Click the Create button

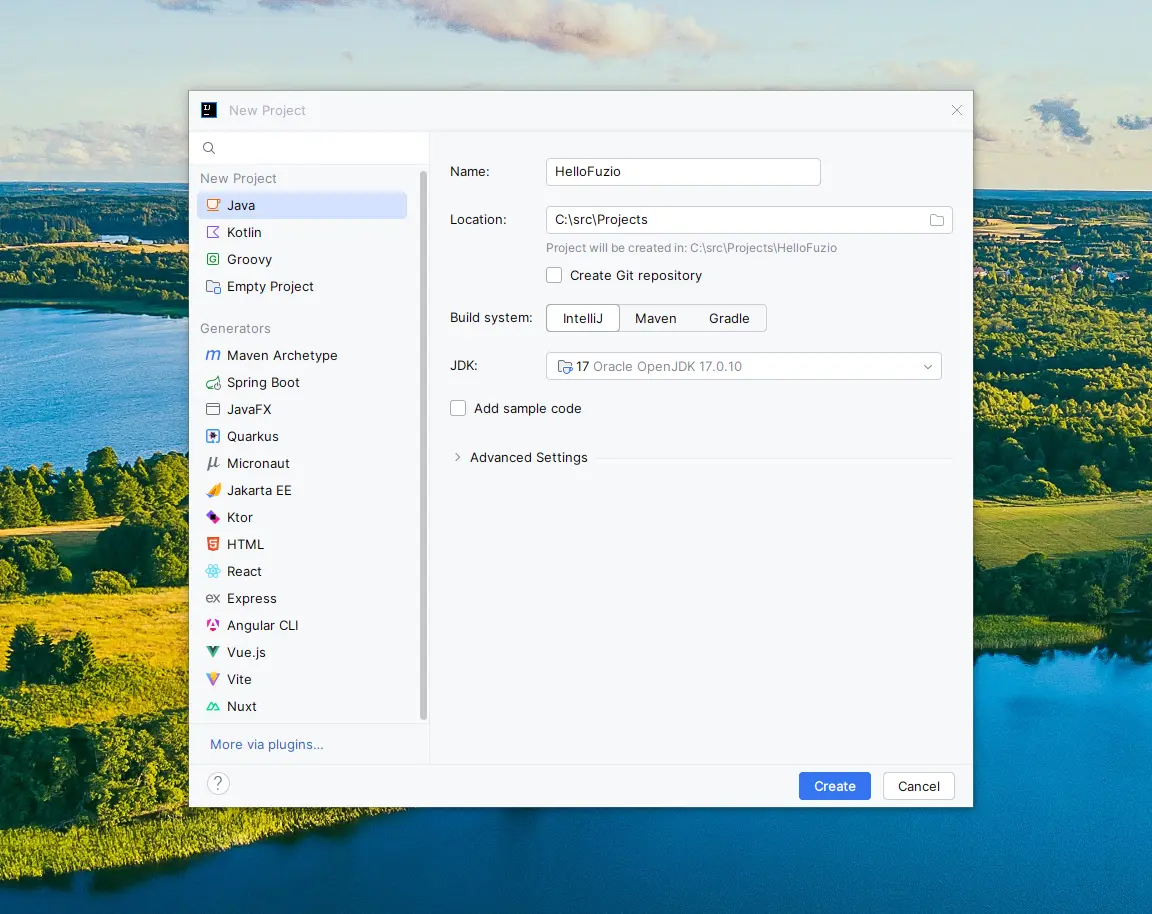835,786
